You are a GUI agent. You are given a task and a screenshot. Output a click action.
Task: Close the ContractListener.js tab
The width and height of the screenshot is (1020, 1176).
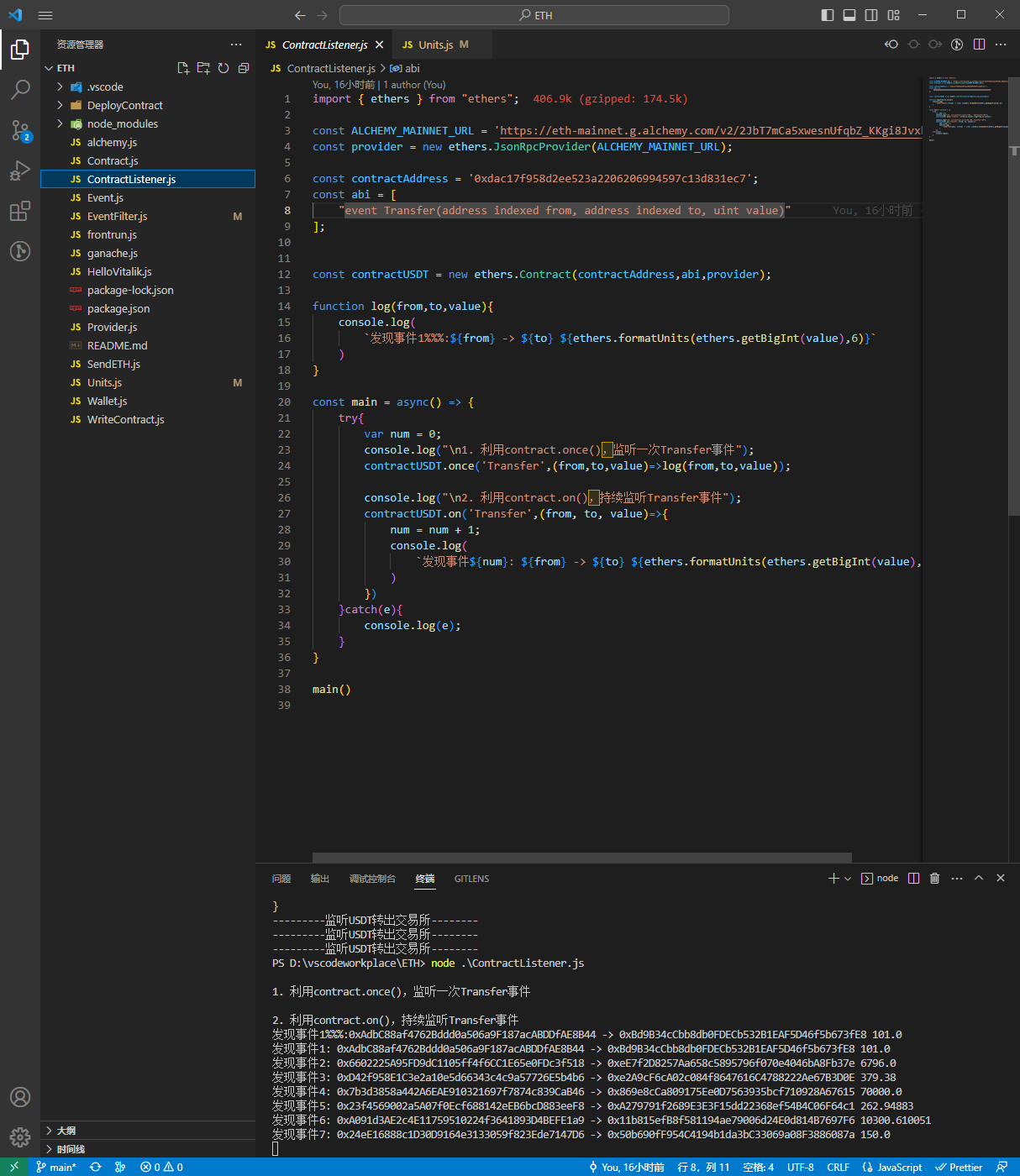pyautogui.click(x=380, y=45)
